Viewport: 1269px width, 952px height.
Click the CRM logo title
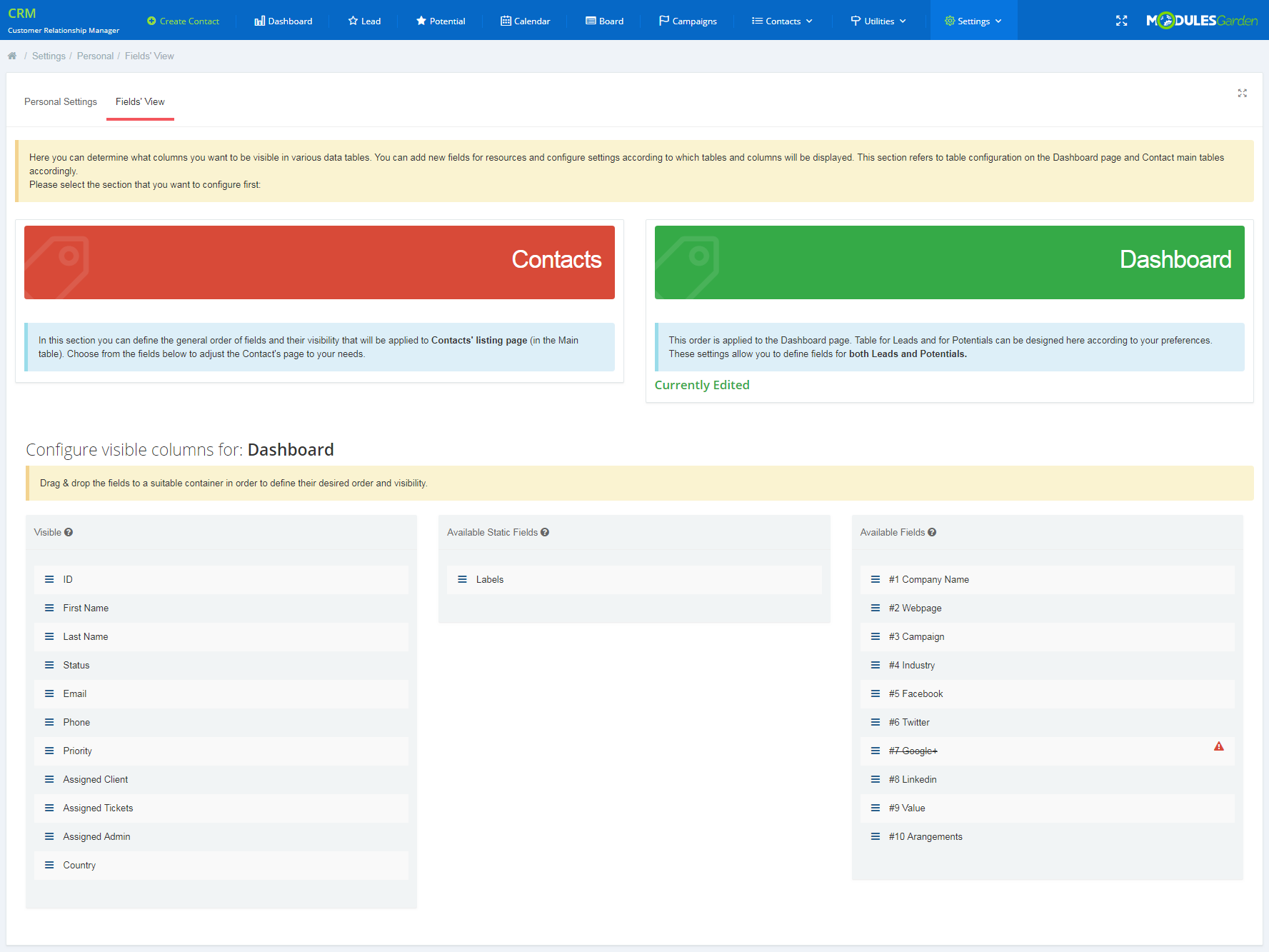click(22, 14)
